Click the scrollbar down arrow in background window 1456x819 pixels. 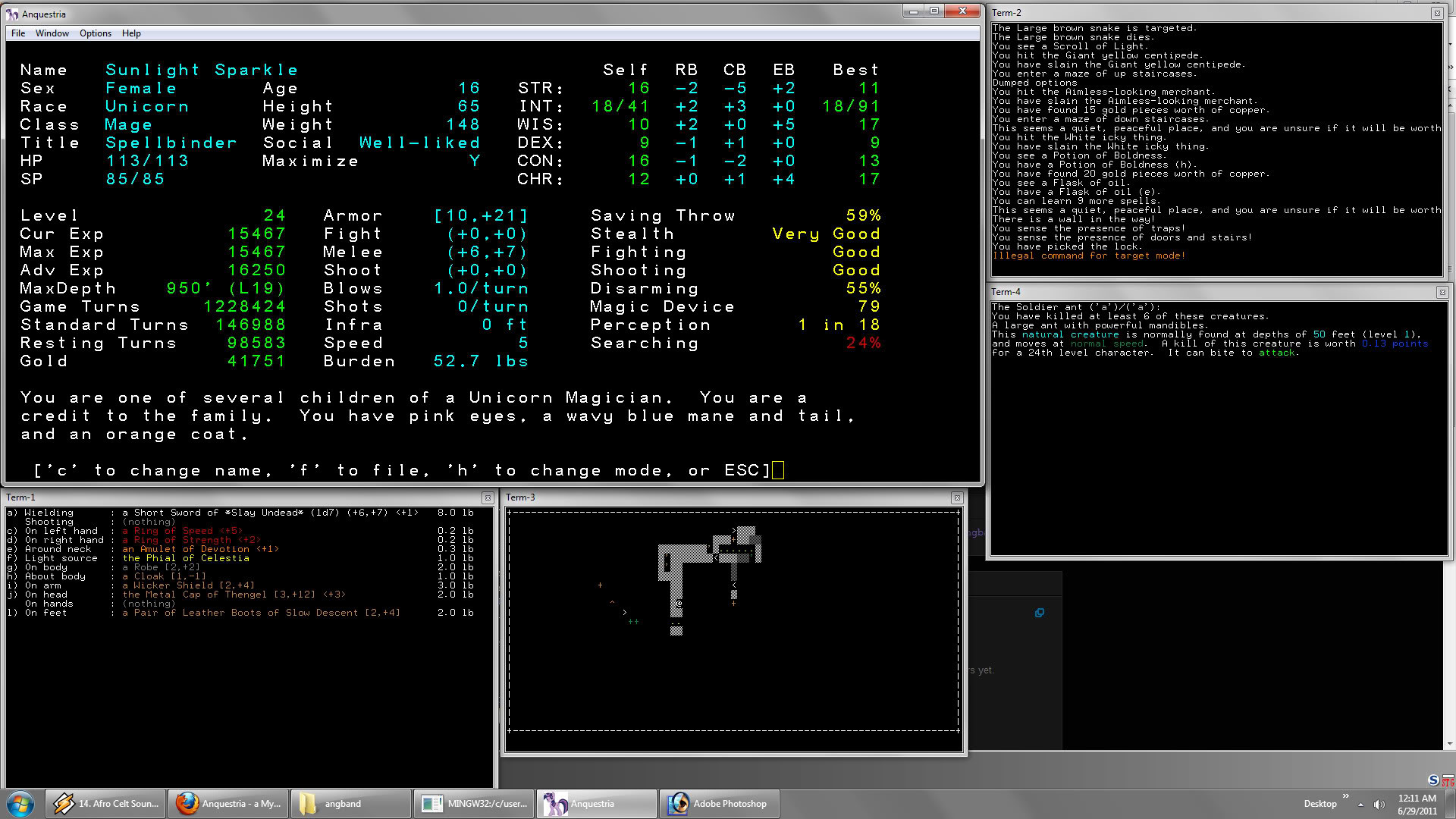pyautogui.click(x=1450, y=744)
